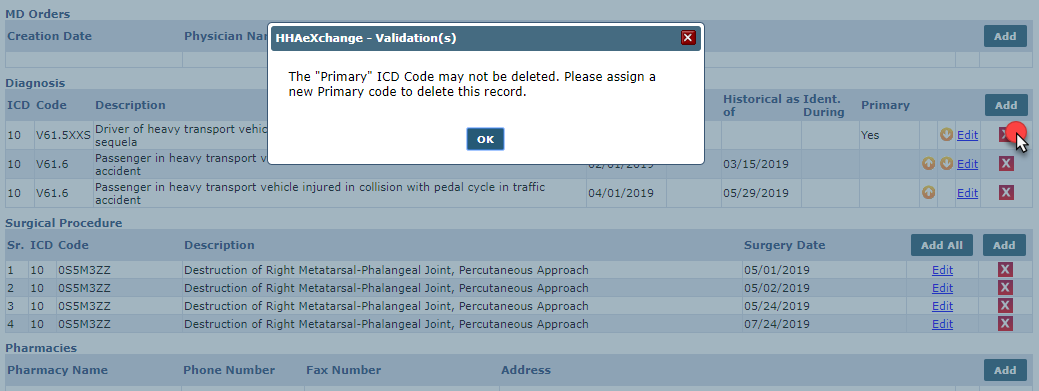Add a new Pharmacy
The image size is (1039, 391).
pyautogui.click(x=1005, y=370)
